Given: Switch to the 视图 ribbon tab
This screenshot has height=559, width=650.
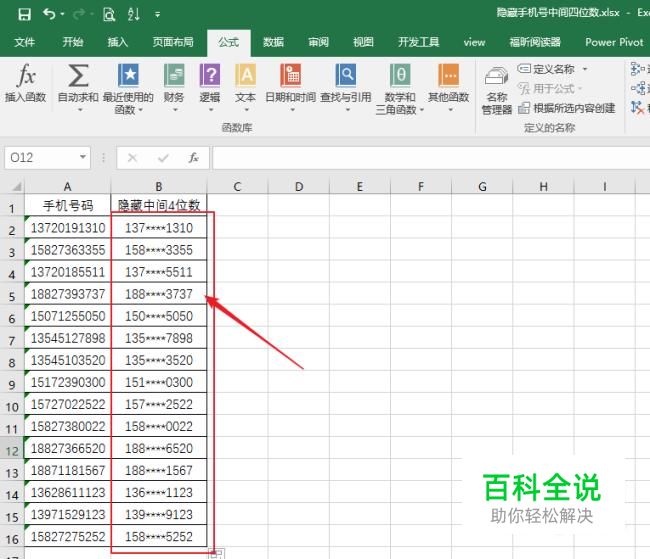Looking at the screenshot, I should tap(363, 42).
